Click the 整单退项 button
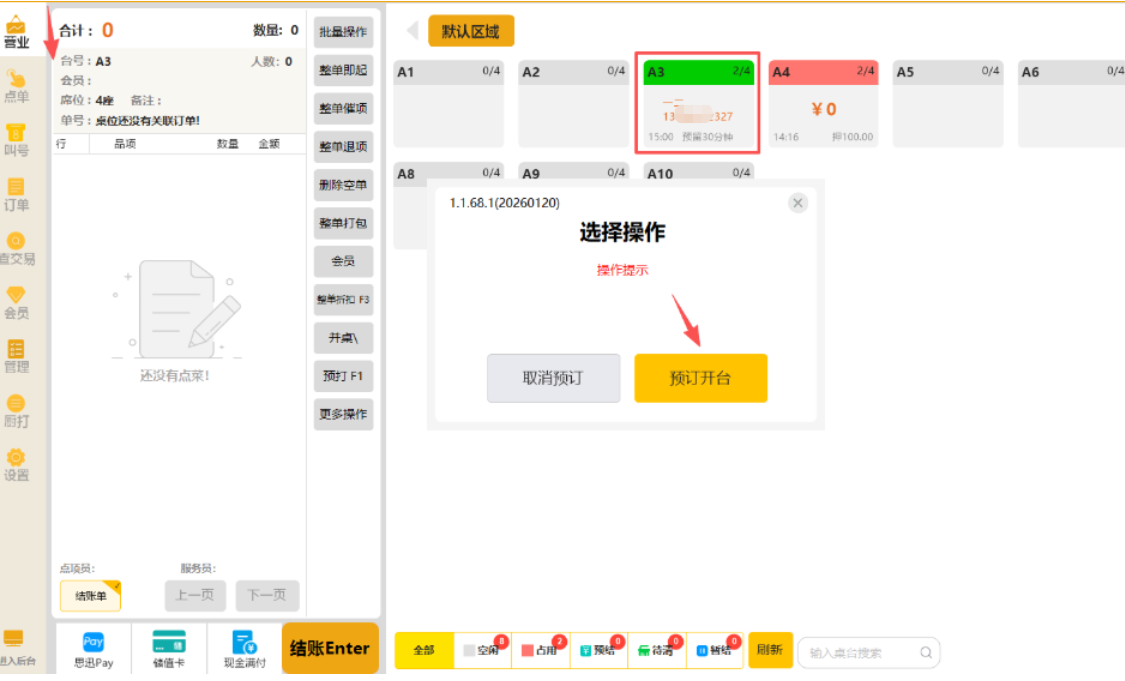Screen dimensions: 1125x681 pyautogui.click(x=343, y=146)
